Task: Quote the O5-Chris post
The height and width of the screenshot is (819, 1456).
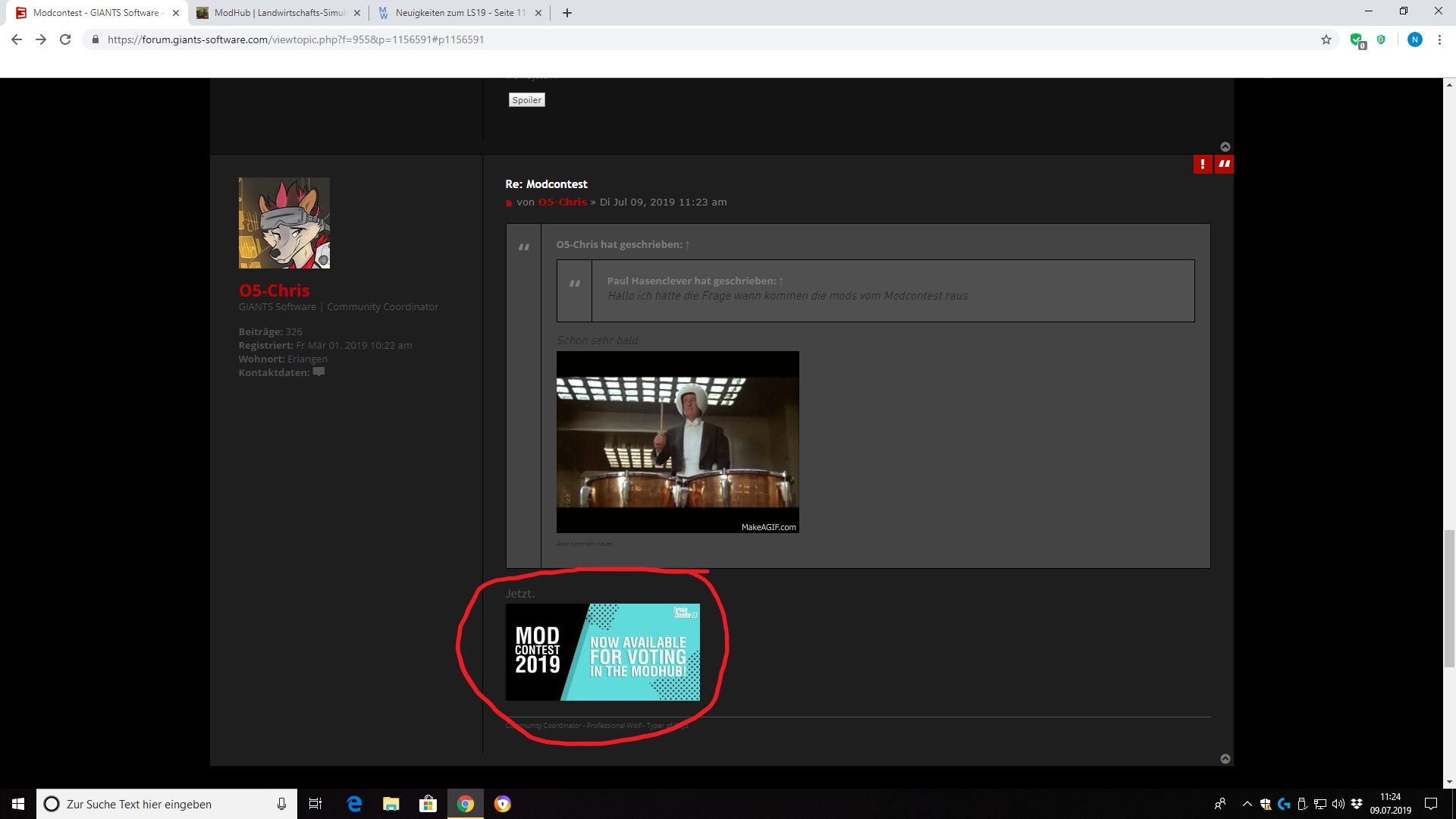Action: click(1224, 164)
